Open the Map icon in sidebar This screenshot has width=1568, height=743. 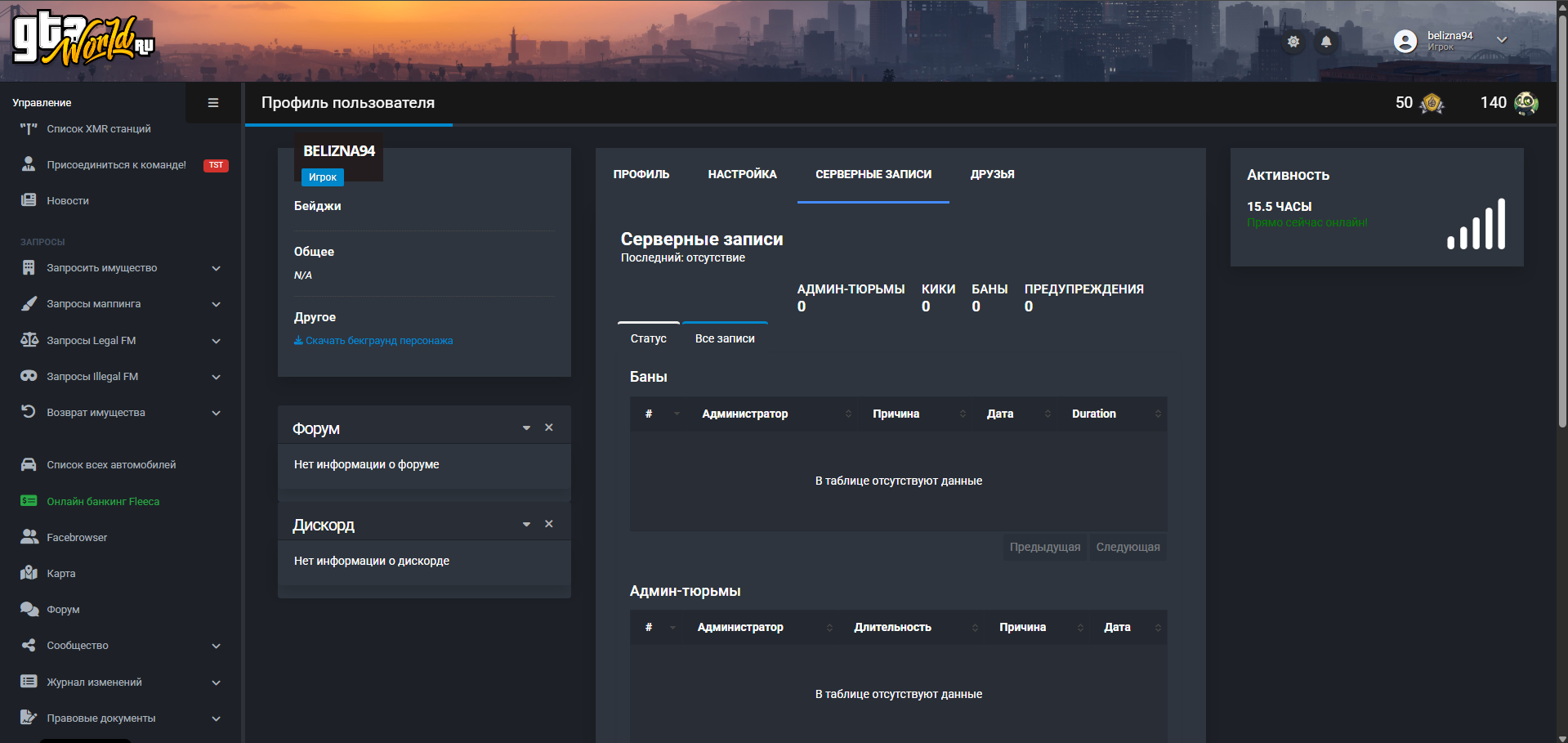click(x=29, y=573)
